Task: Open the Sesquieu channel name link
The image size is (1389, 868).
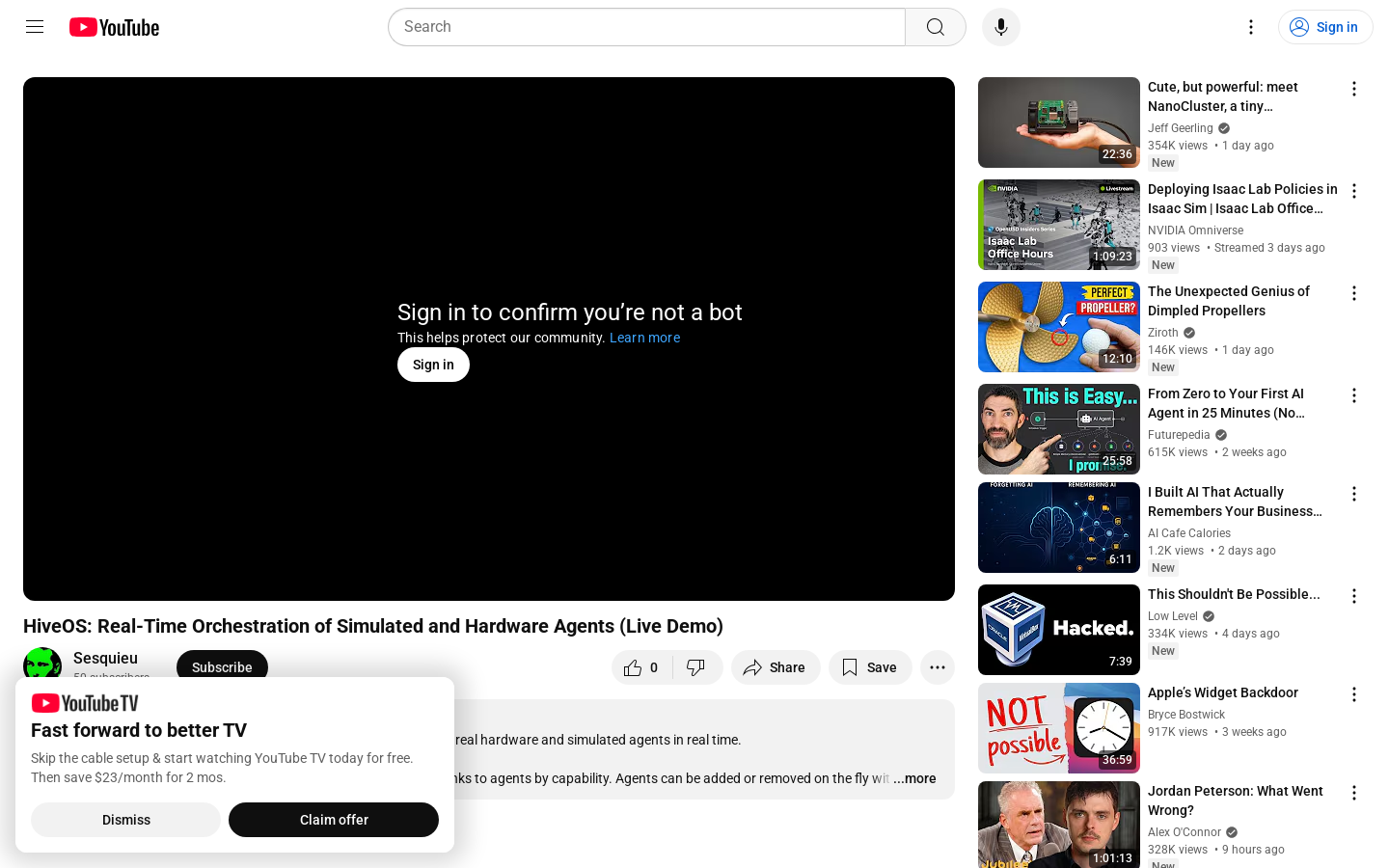Action: pos(105,658)
